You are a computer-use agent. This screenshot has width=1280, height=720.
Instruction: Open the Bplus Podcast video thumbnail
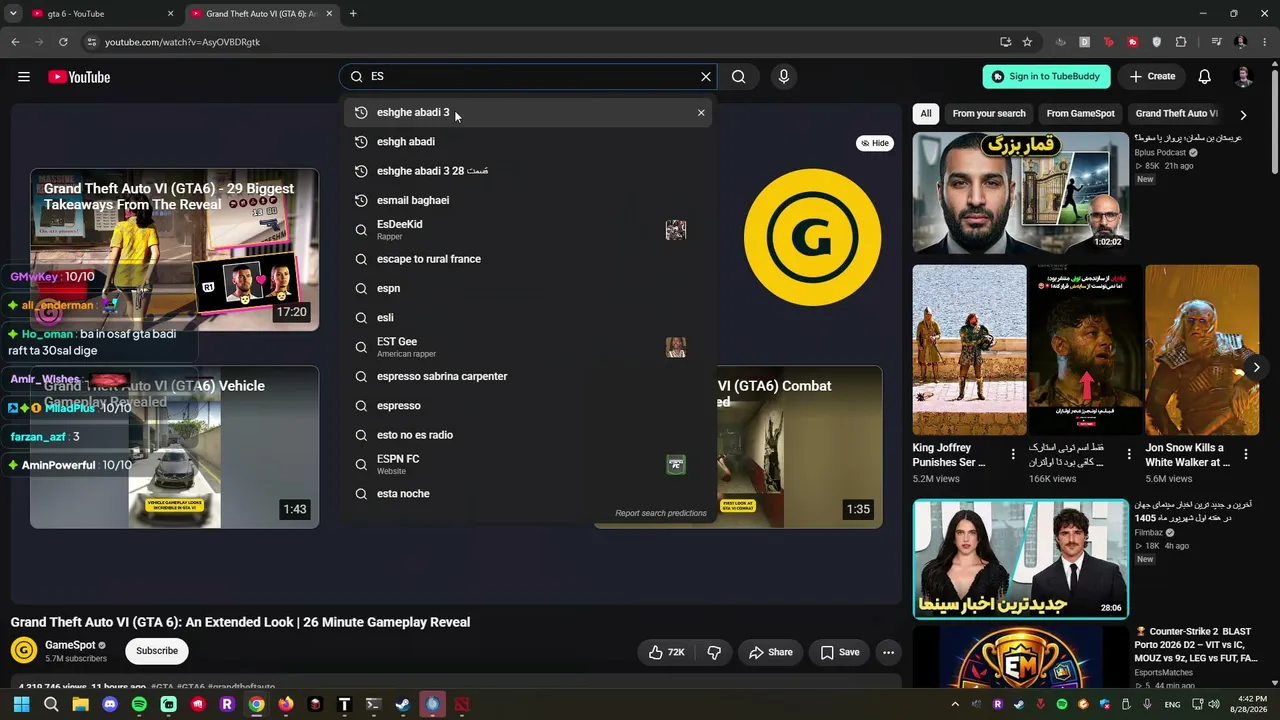click(x=1020, y=192)
